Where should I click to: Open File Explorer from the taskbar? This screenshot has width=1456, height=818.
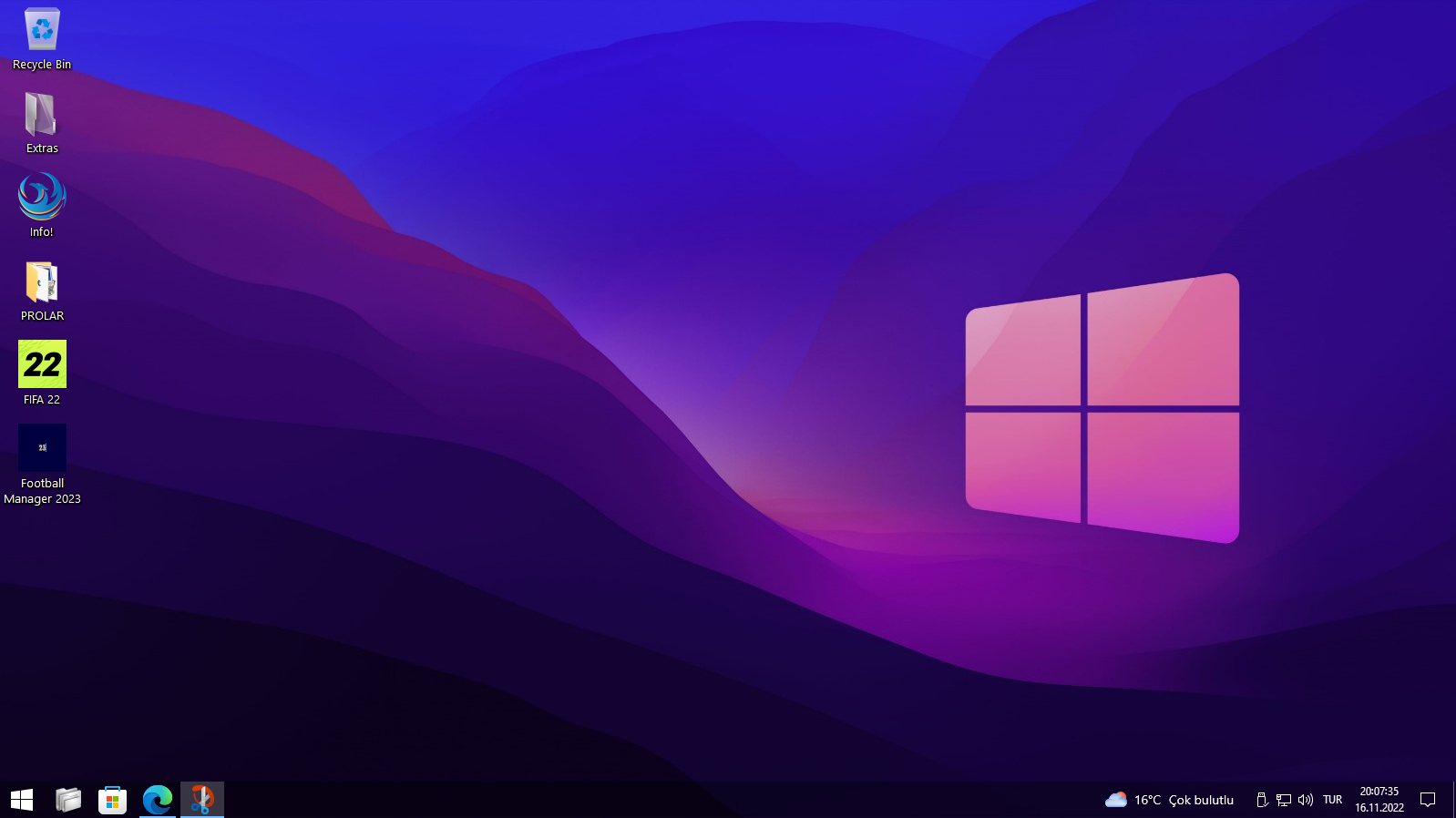pos(68,800)
